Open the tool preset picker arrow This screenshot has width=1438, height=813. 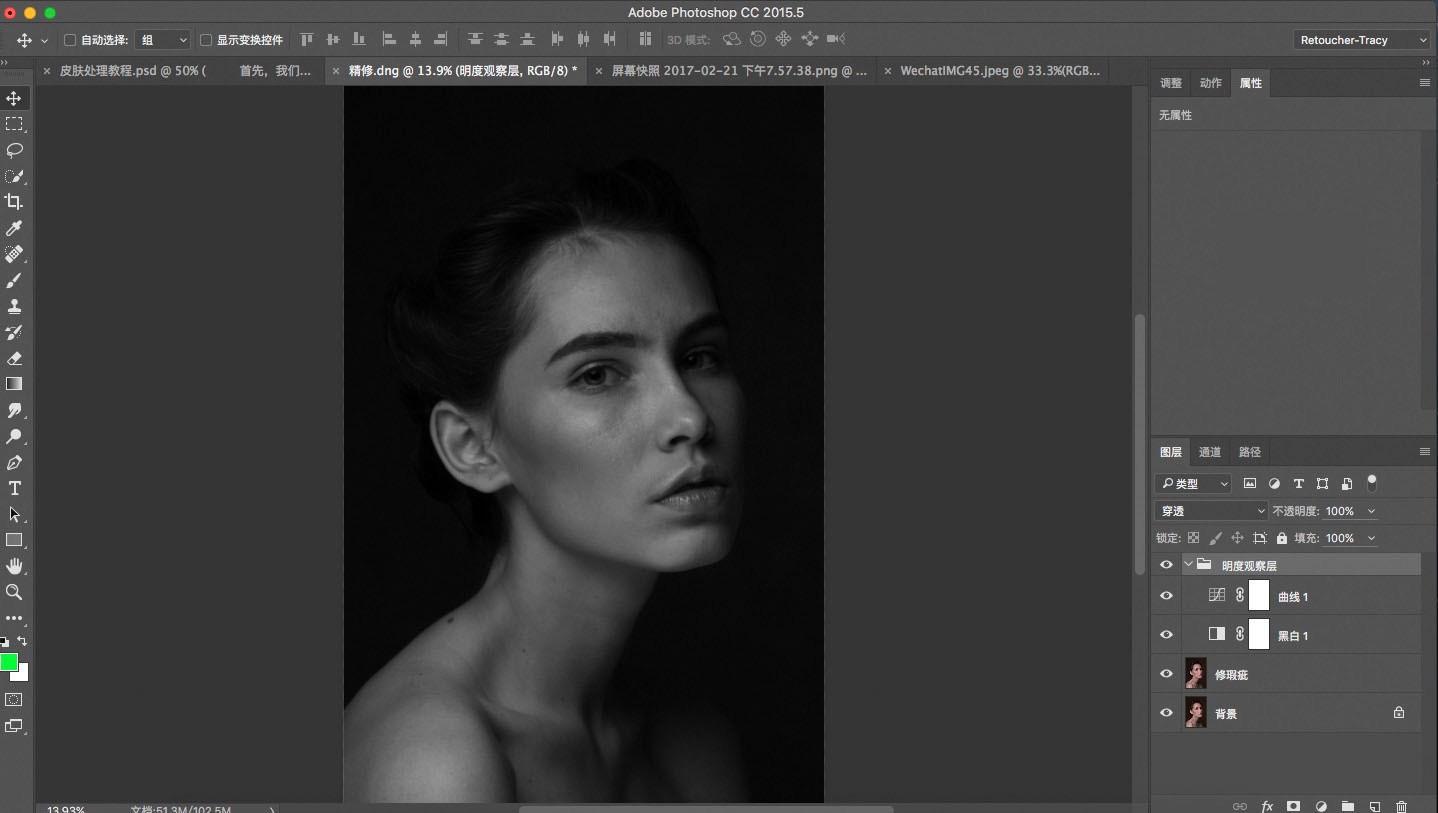(x=44, y=41)
